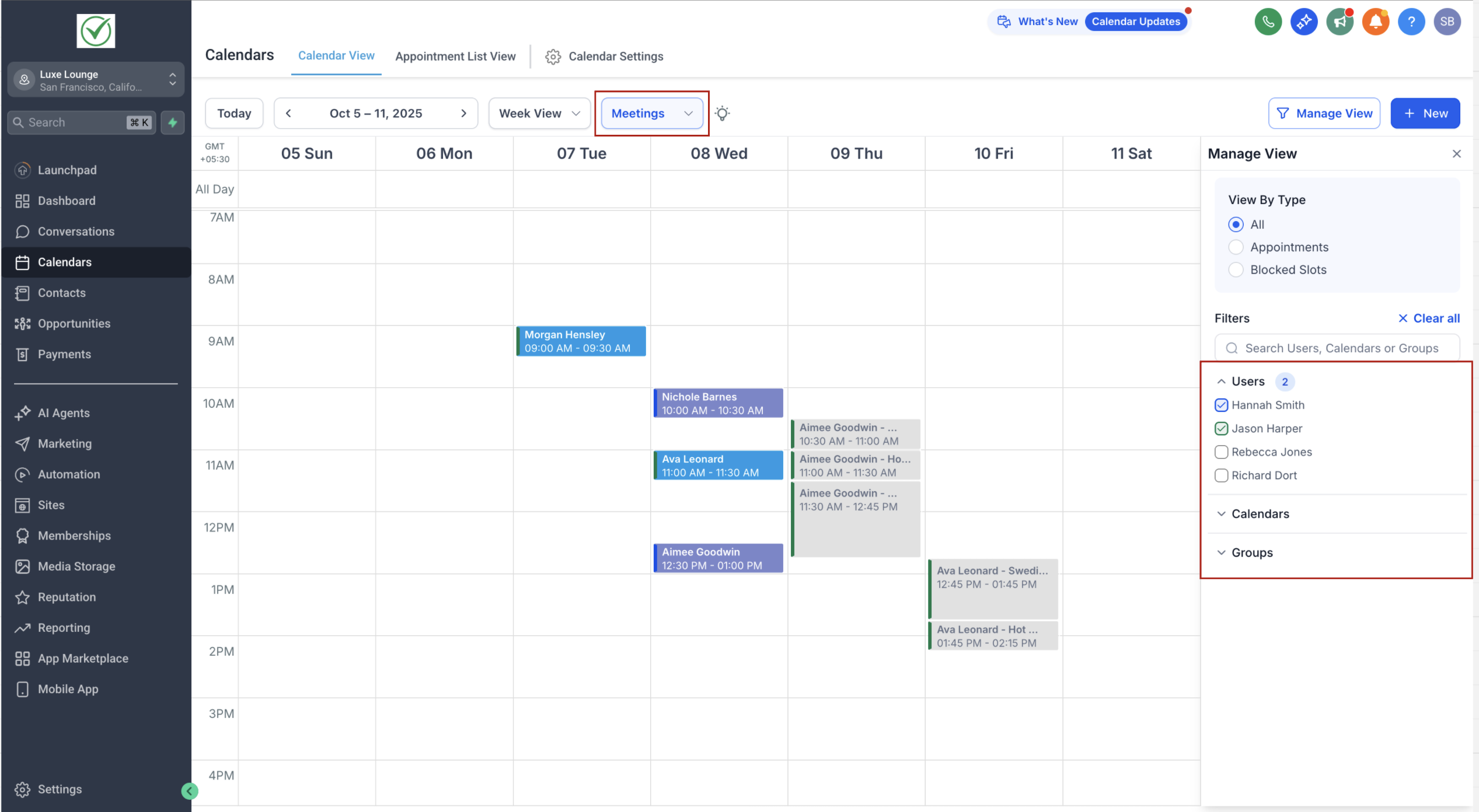Open the orange notifications bell
The image size is (1479, 812).
coord(1375,22)
